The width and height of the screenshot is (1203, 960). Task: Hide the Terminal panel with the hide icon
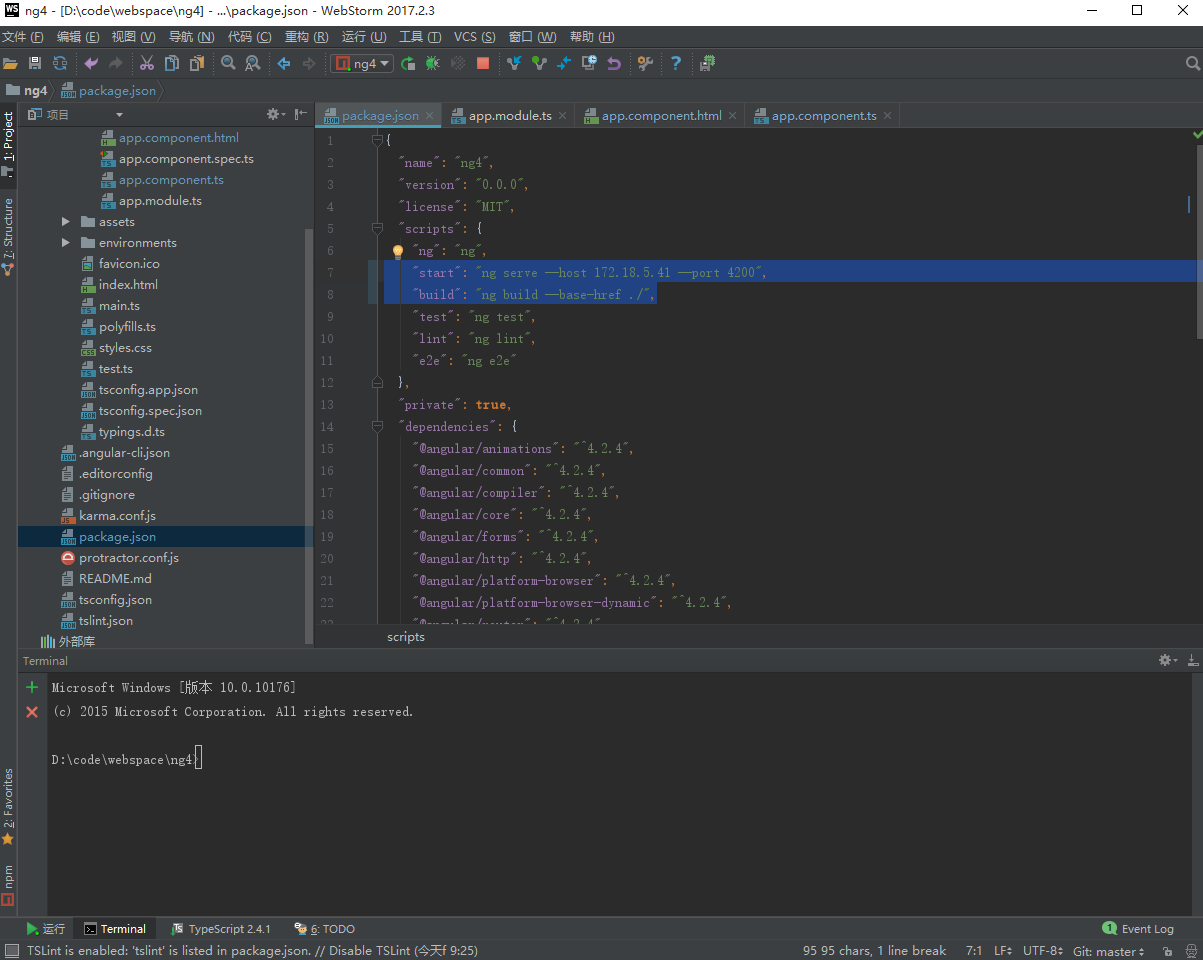(1192, 661)
